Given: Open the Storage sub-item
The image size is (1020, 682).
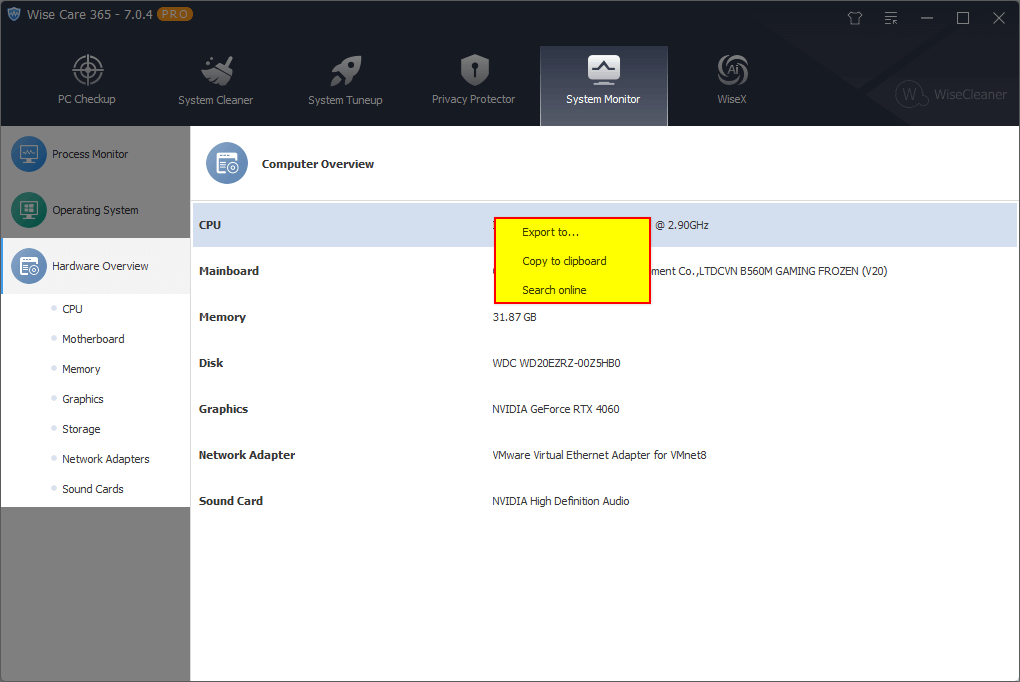Looking at the screenshot, I should [81, 429].
